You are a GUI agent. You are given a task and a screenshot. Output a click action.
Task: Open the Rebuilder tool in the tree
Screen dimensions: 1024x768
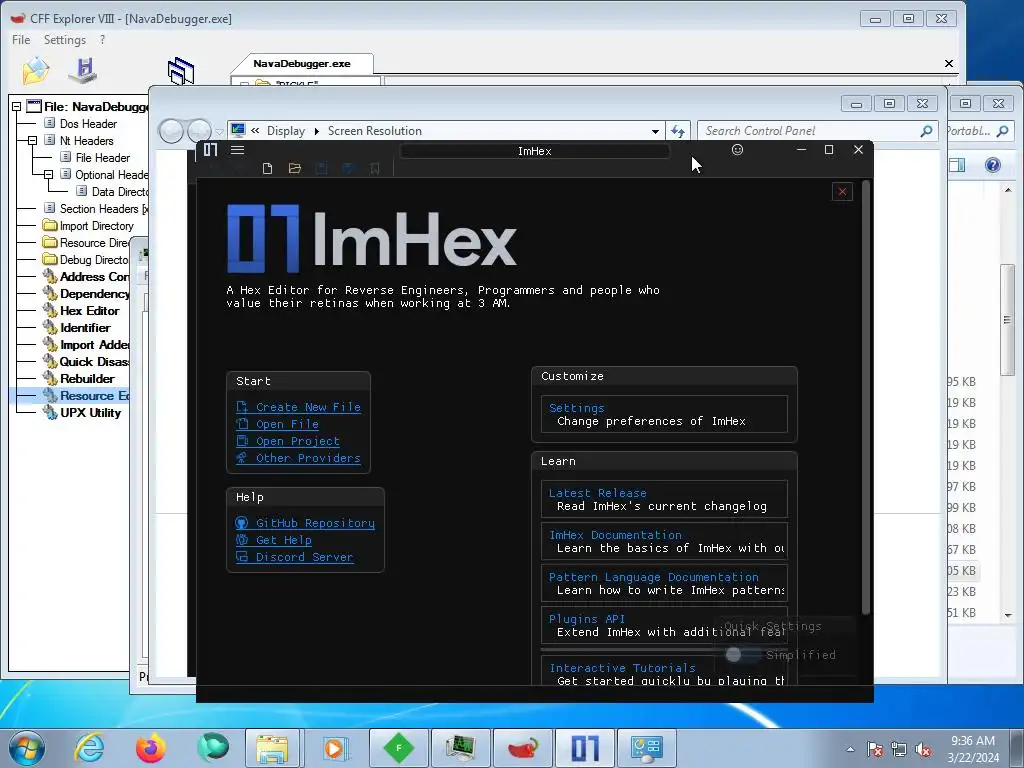pyautogui.click(x=87, y=378)
